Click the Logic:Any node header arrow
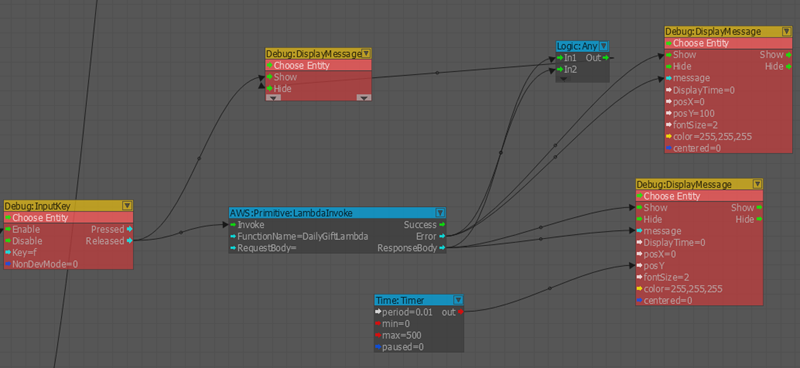 [x=604, y=46]
